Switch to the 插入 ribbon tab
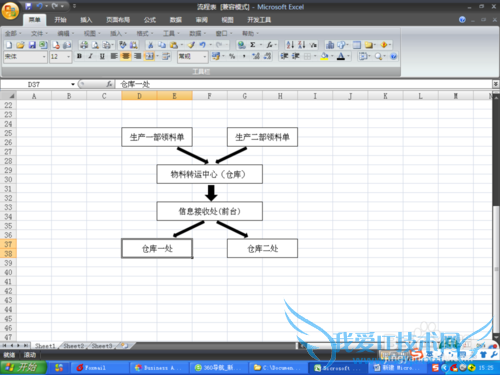This screenshot has width=500, height=375. tap(86, 20)
